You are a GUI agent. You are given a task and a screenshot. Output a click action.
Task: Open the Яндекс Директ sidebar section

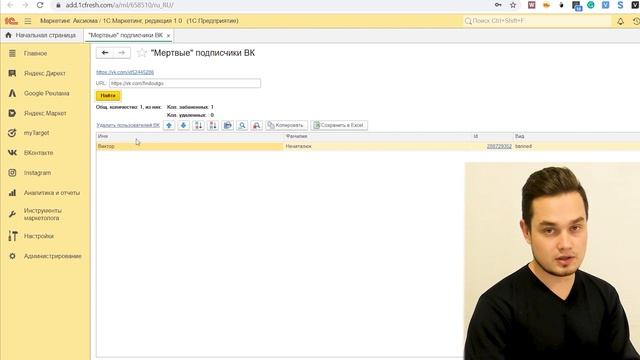pos(45,73)
